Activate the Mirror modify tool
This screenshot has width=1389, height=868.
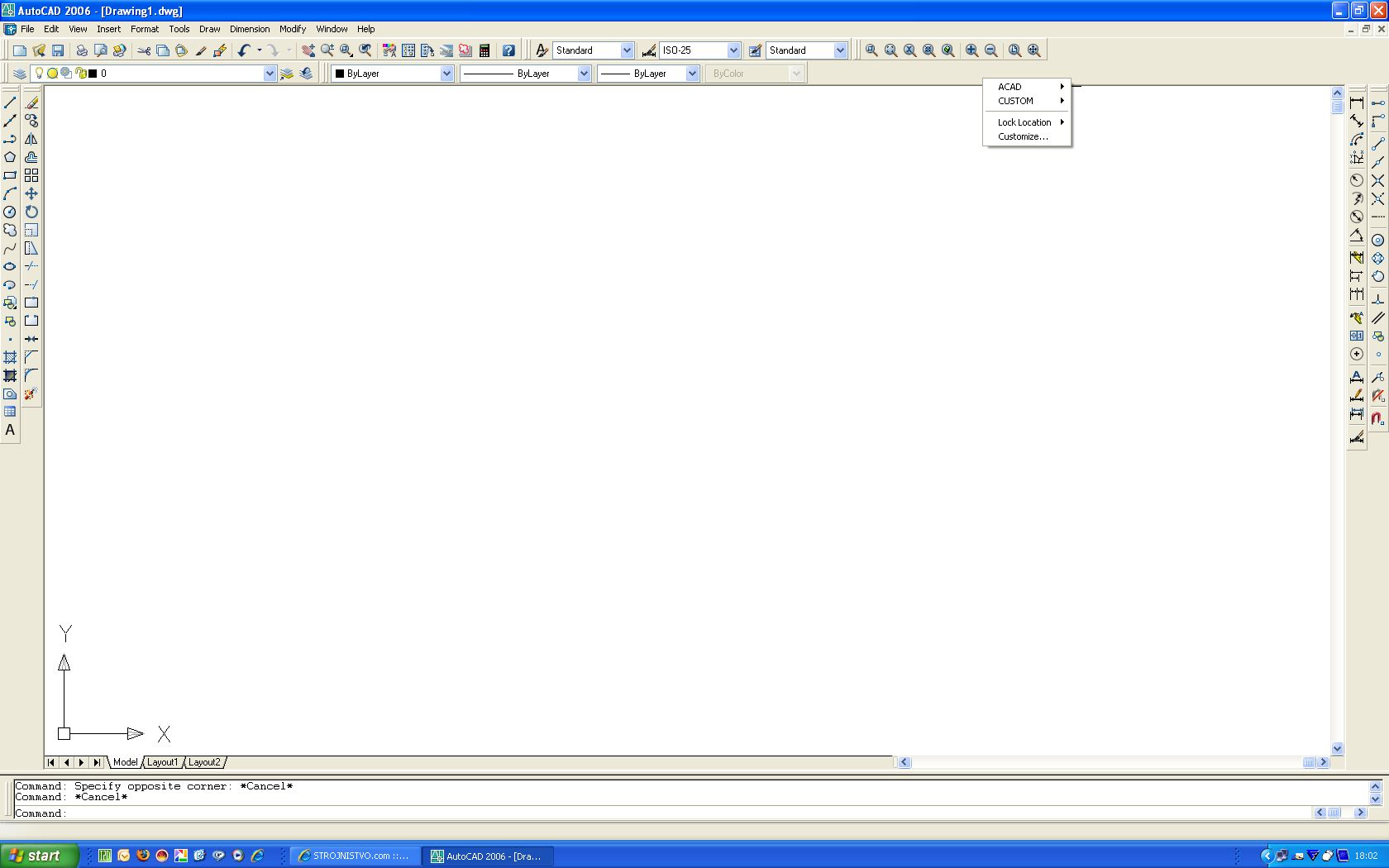(31, 139)
